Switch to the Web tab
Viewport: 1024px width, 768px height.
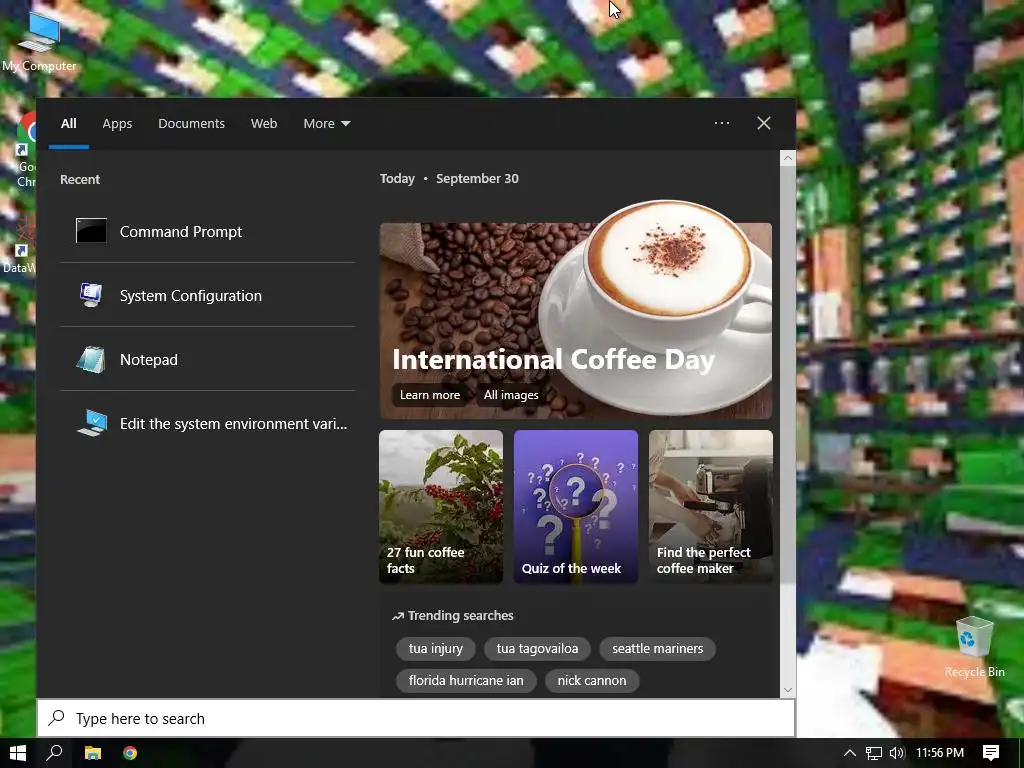264,123
